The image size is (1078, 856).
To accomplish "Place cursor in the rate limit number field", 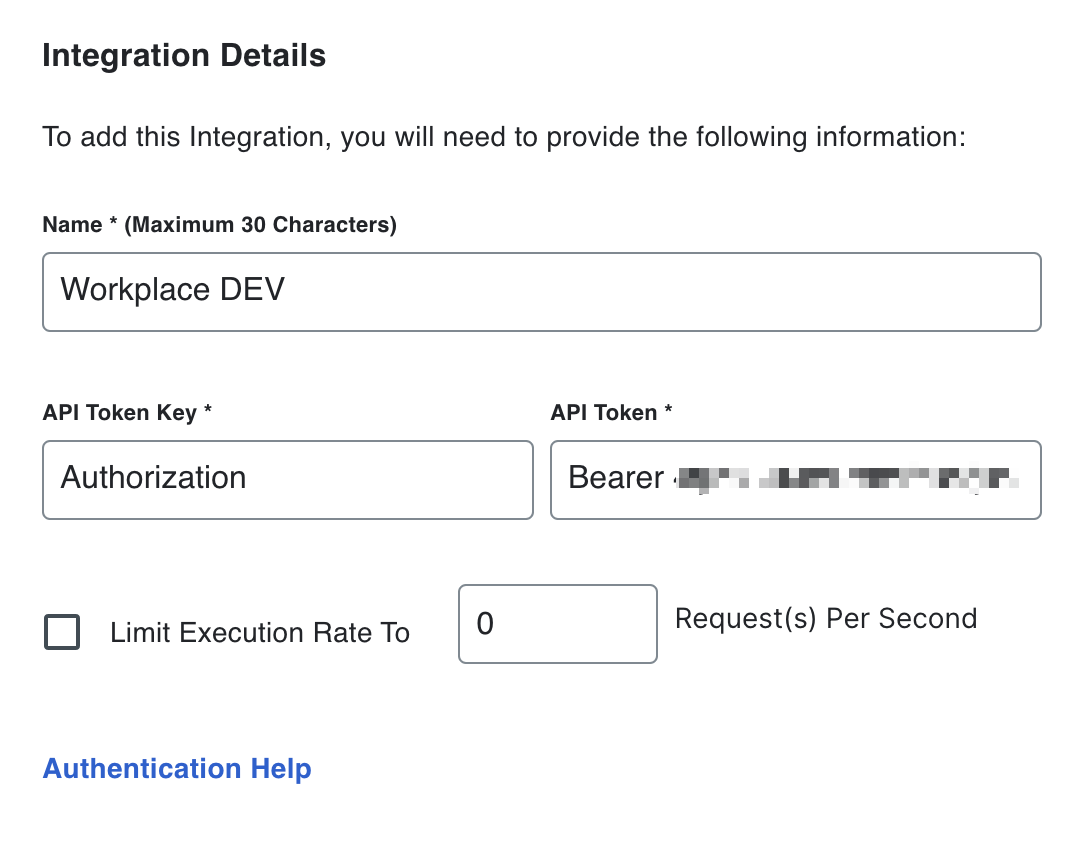I will 557,623.
